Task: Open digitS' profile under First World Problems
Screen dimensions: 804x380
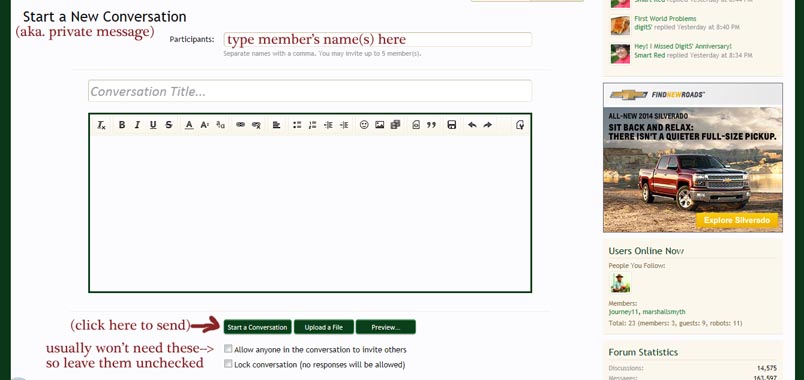Action: click(x=644, y=27)
